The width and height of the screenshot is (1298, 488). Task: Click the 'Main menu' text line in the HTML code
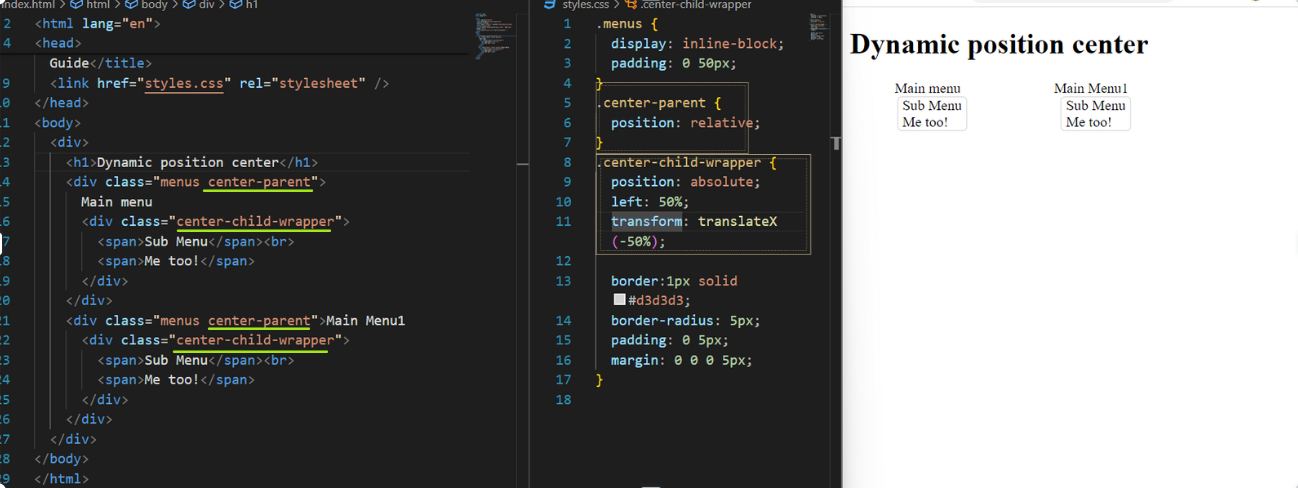pyautogui.click(x=117, y=202)
